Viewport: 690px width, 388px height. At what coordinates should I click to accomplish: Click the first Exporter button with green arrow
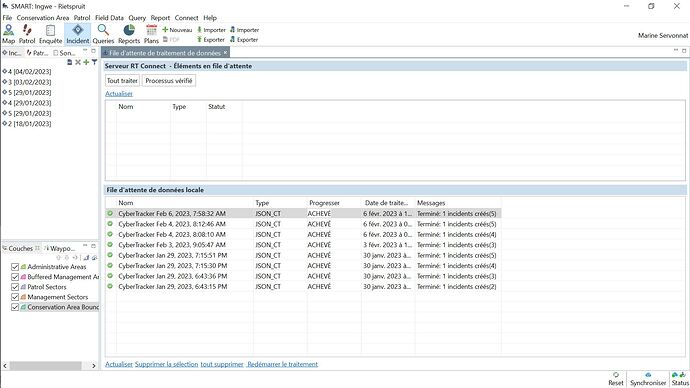211,40
